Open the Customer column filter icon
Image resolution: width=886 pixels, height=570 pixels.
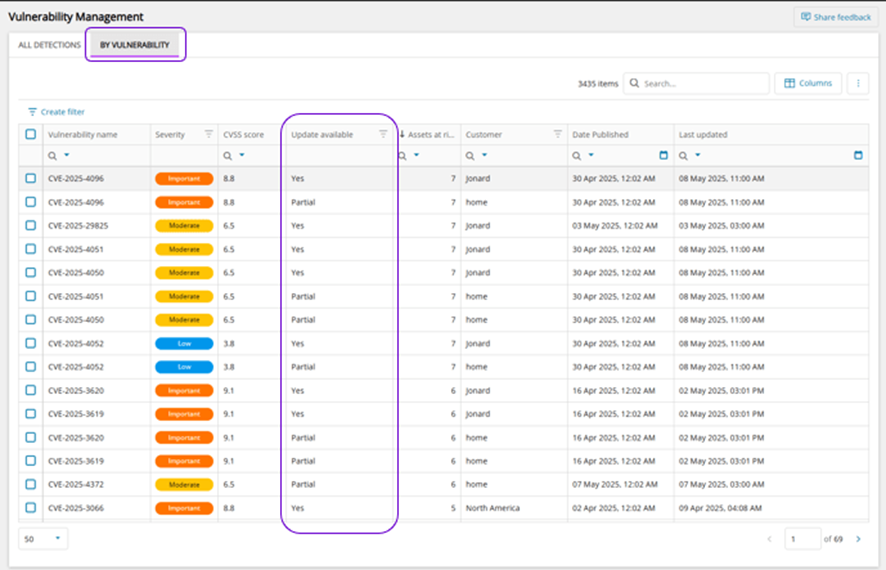pos(558,134)
